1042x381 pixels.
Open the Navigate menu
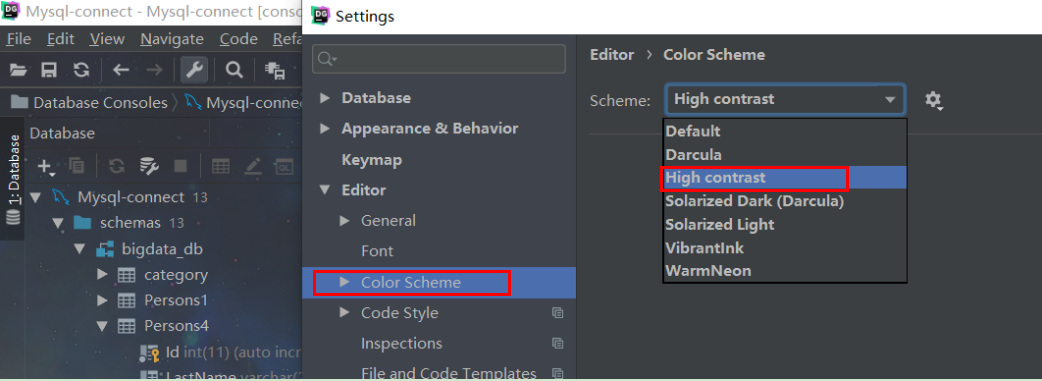172,39
